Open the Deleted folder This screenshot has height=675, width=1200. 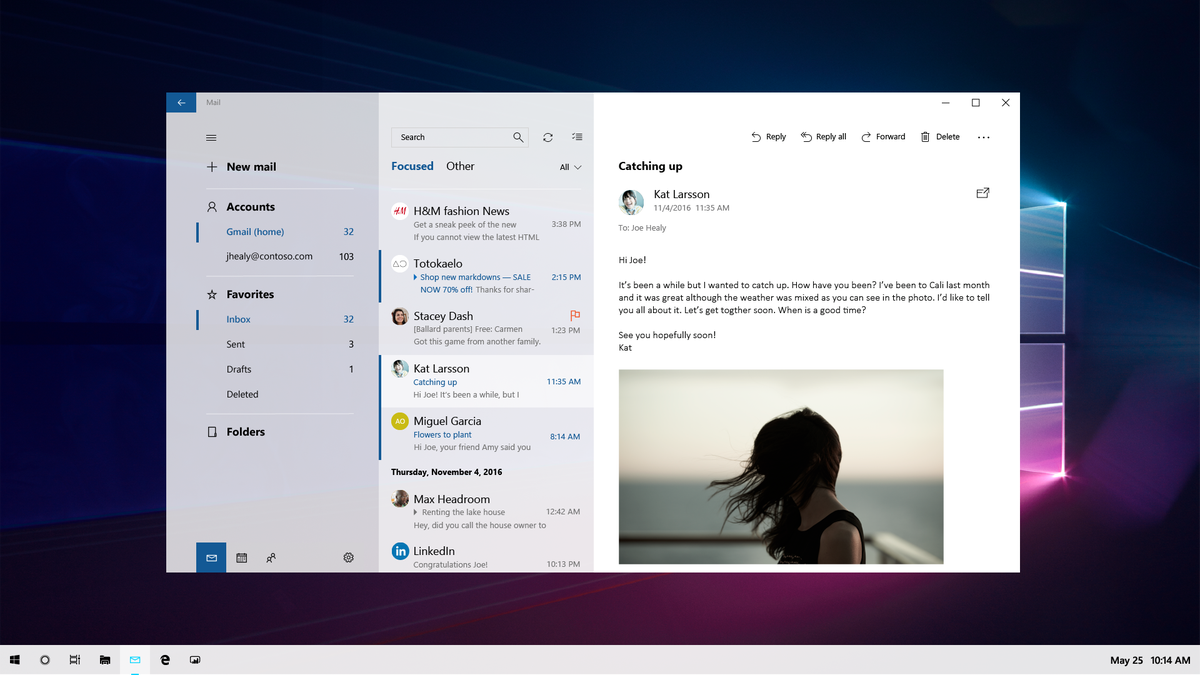pyautogui.click(x=276, y=395)
